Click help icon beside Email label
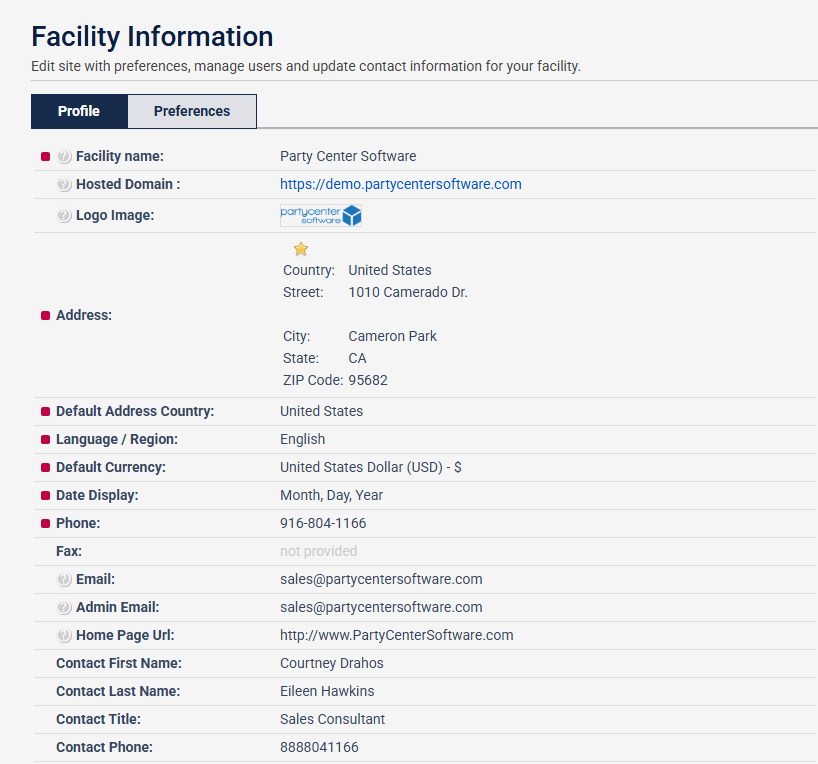Screen dimensions: 818x764 click(64, 579)
